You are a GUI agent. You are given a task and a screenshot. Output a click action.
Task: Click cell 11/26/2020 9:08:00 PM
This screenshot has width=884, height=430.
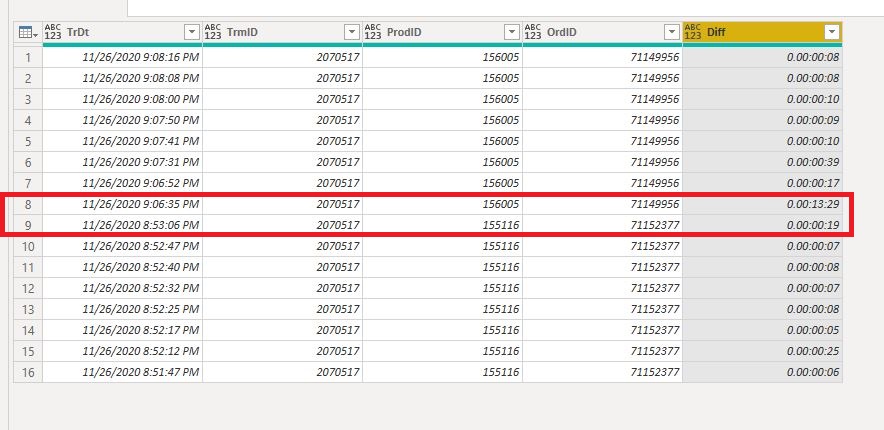click(122, 99)
